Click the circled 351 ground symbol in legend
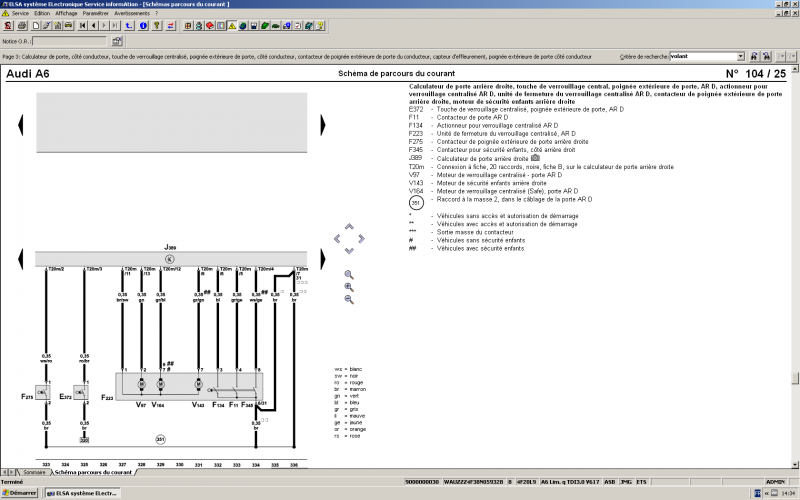The image size is (800, 500). (416, 203)
